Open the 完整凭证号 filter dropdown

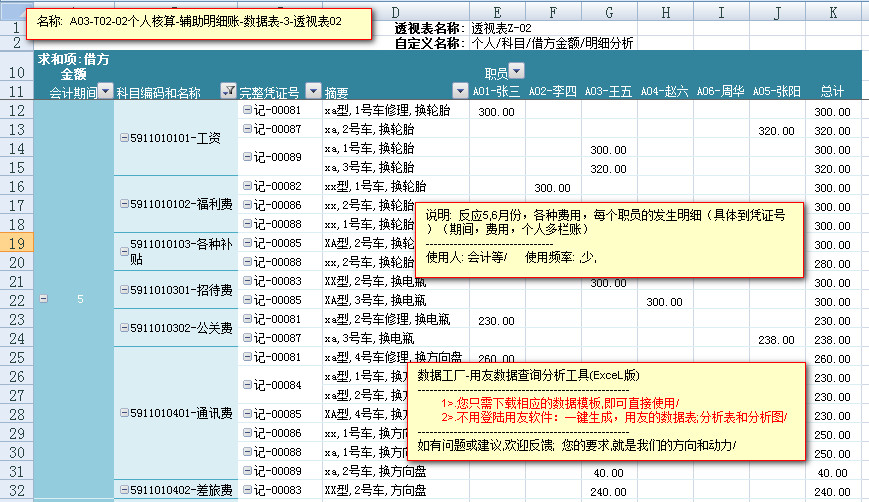click(313, 91)
